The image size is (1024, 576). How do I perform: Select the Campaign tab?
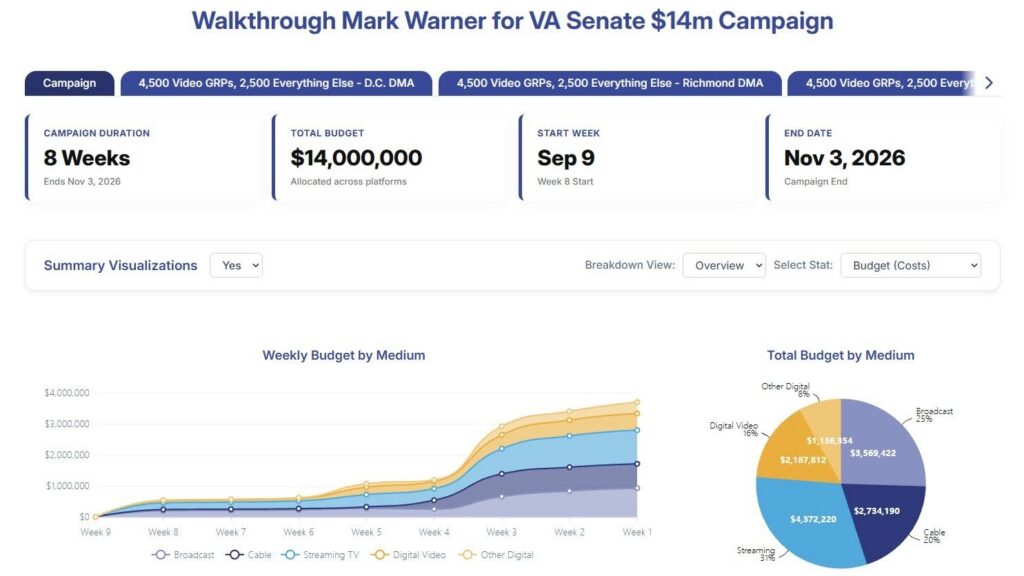69,83
